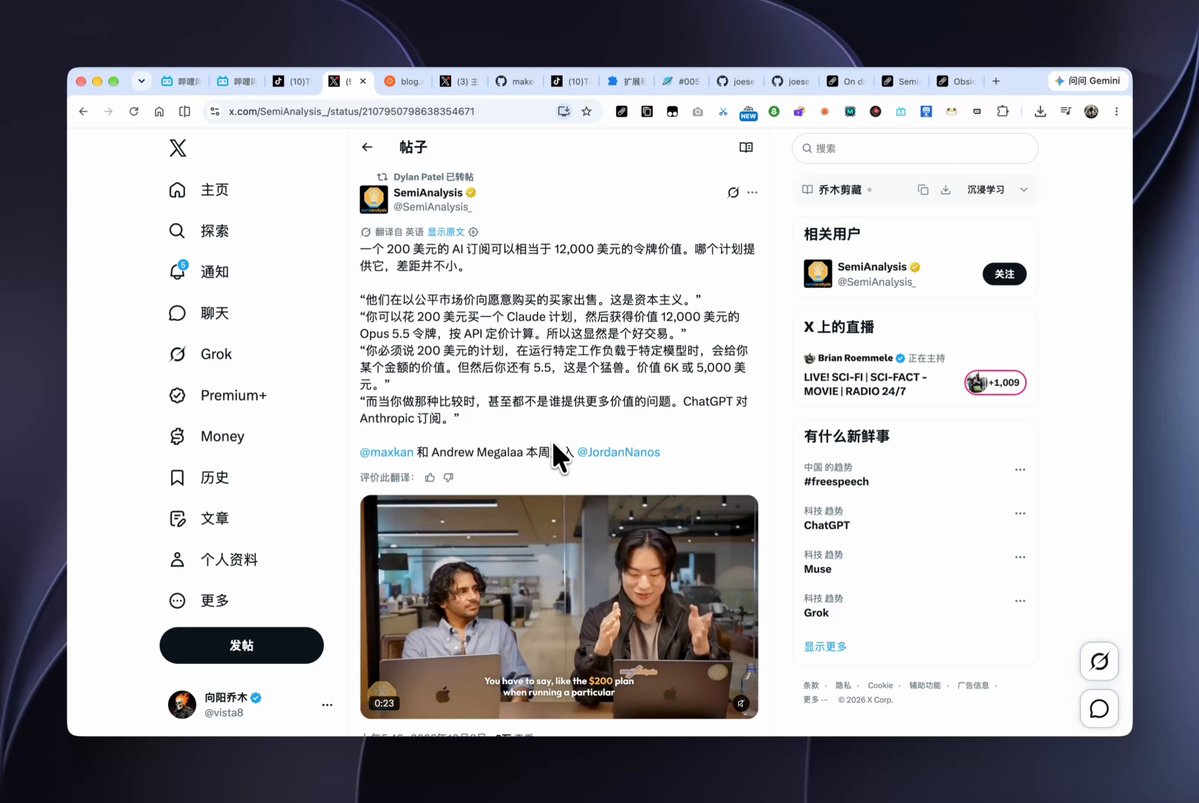The width and height of the screenshot is (1199, 803).
Task: Open 聊天 from the sidebar
Action: coord(199,313)
